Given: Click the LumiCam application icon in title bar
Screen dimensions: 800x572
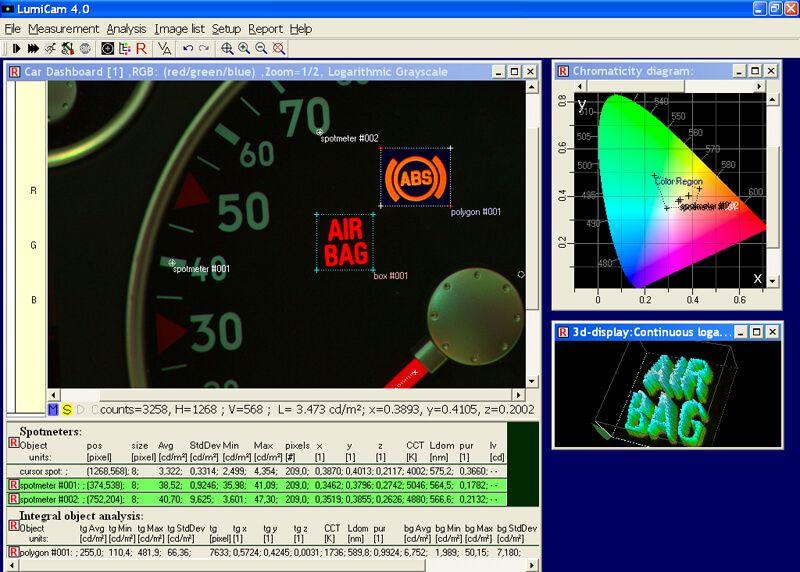Looking at the screenshot, I should click(8, 9).
